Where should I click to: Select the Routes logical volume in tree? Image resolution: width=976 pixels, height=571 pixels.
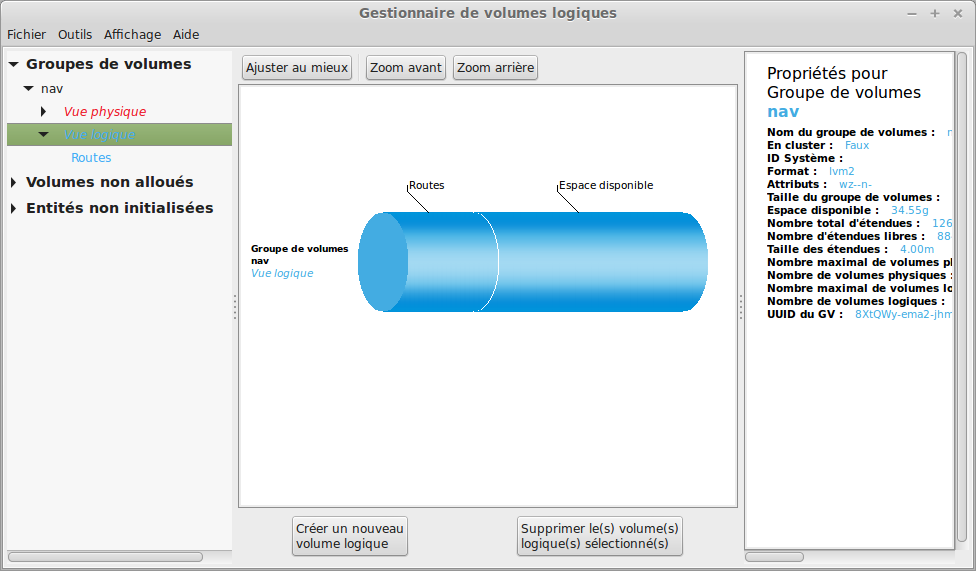tap(91, 158)
